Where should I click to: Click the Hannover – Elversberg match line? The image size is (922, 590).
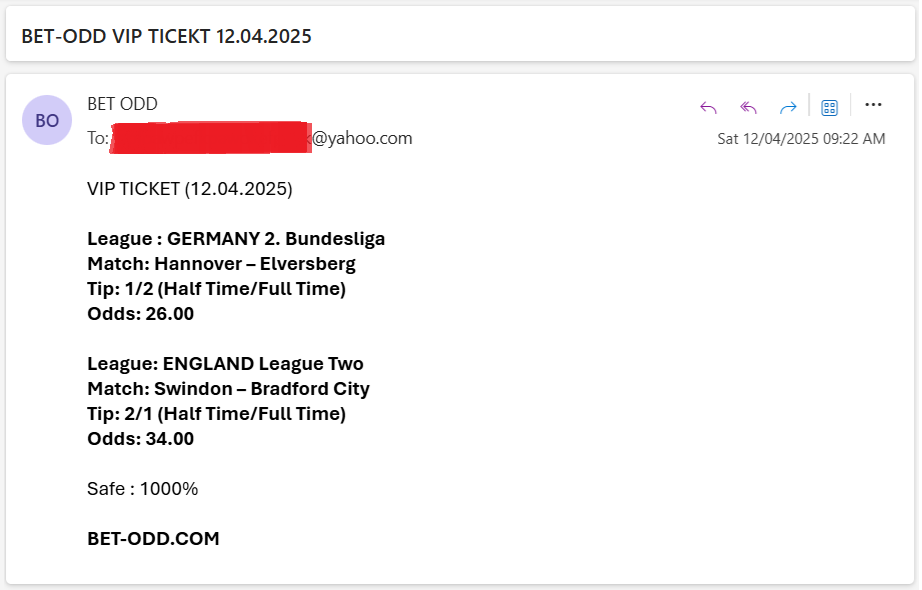(221, 264)
